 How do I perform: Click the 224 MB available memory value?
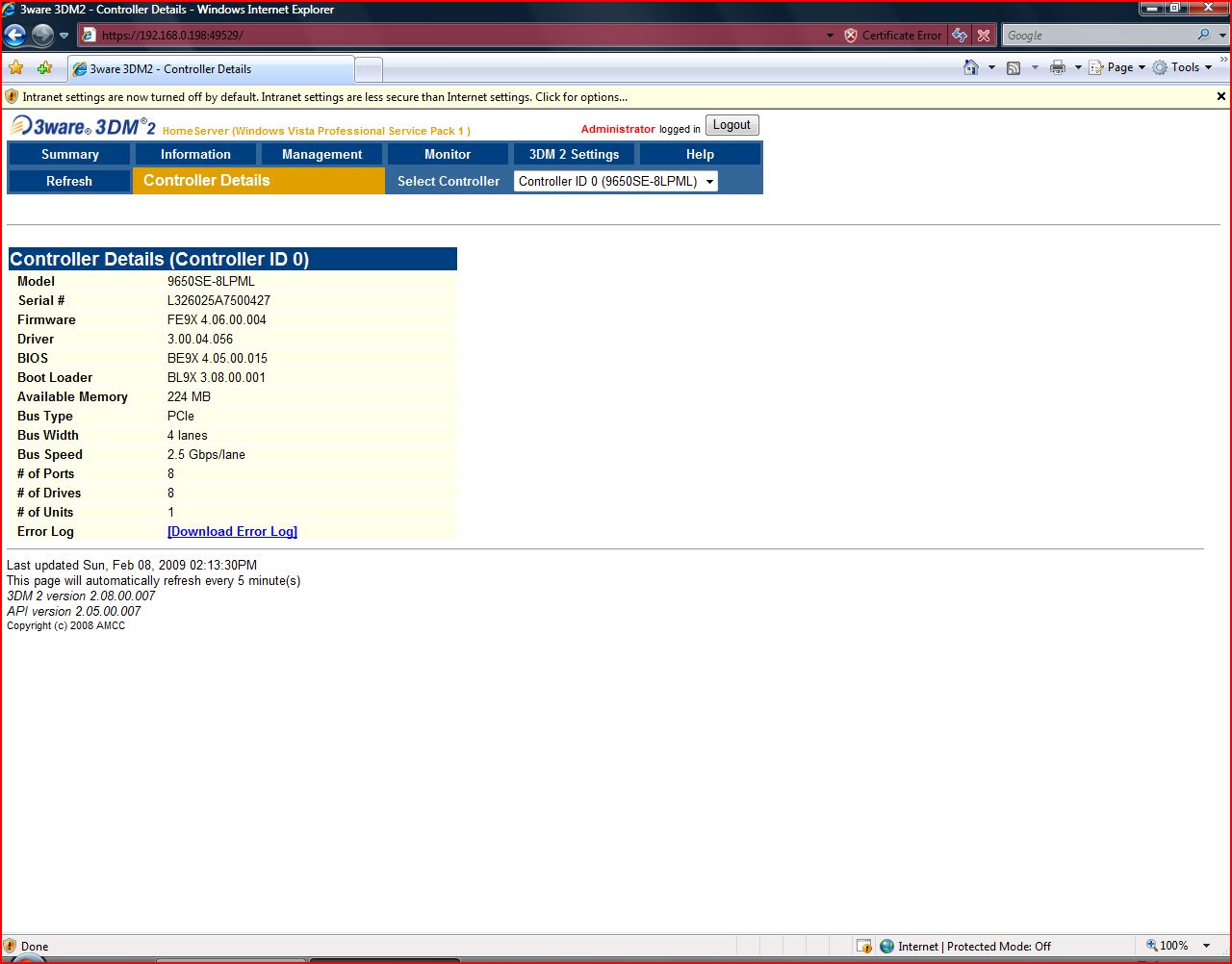click(x=189, y=396)
